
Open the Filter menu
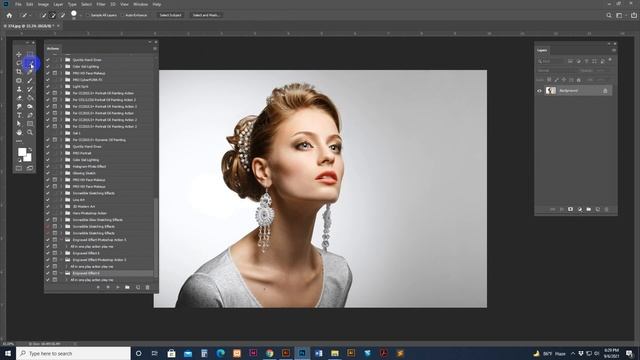(x=101, y=4)
